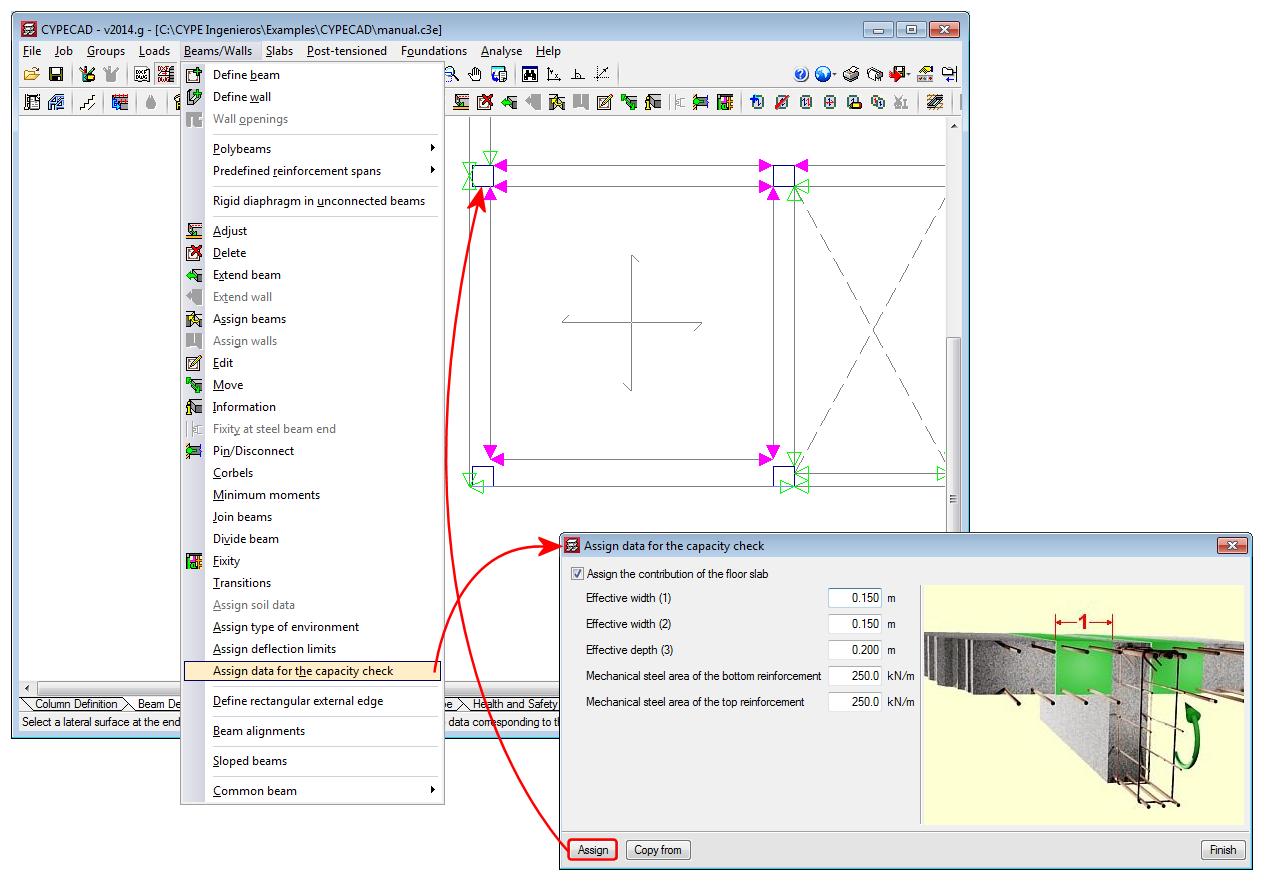Click the Fixity colored grid toolbar icon
Viewport: 1271px width, 895px height.
click(726, 102)
